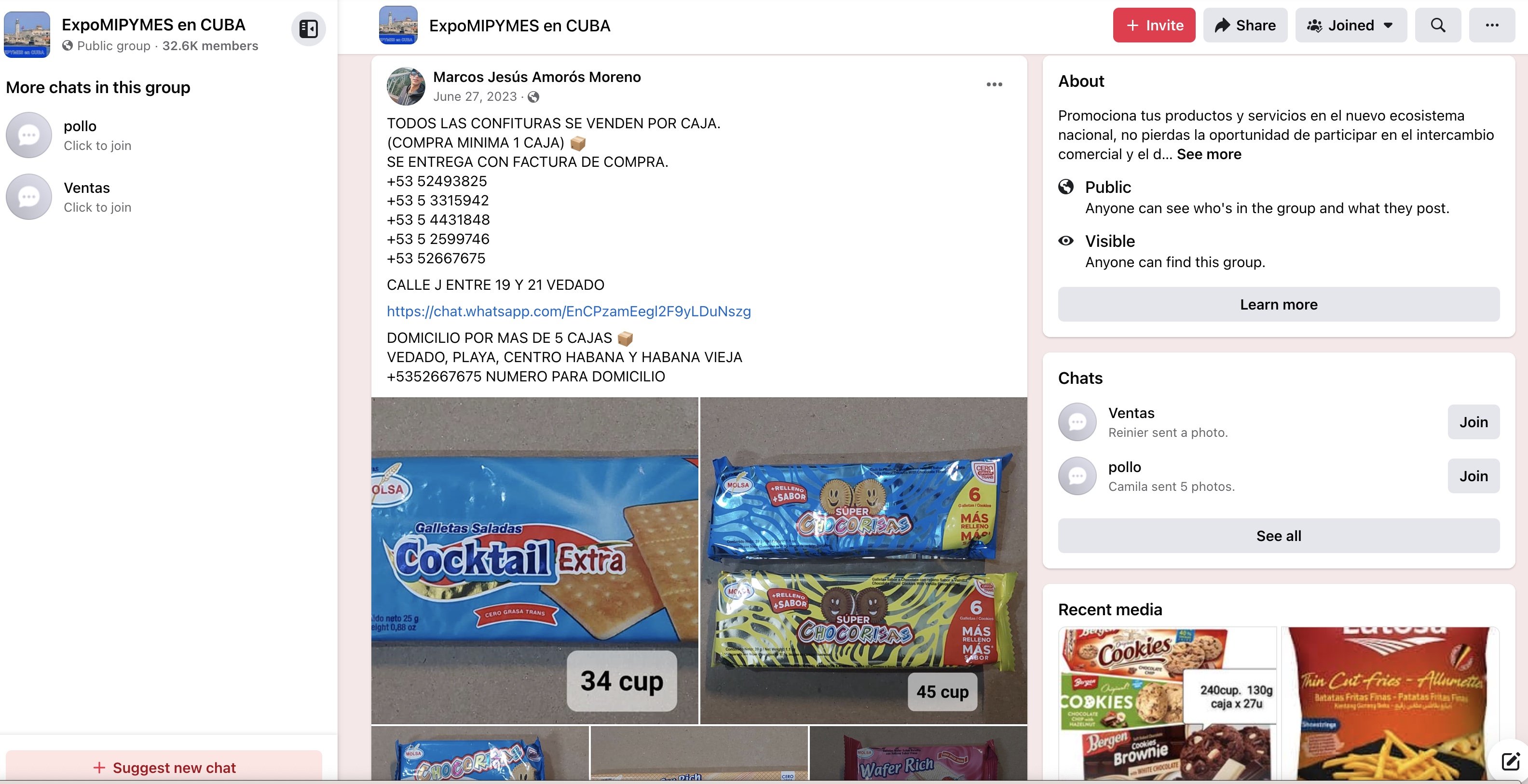Screen dimensions: 1528x784
Task: Join the pollo chat
Action: [1473, 475]
